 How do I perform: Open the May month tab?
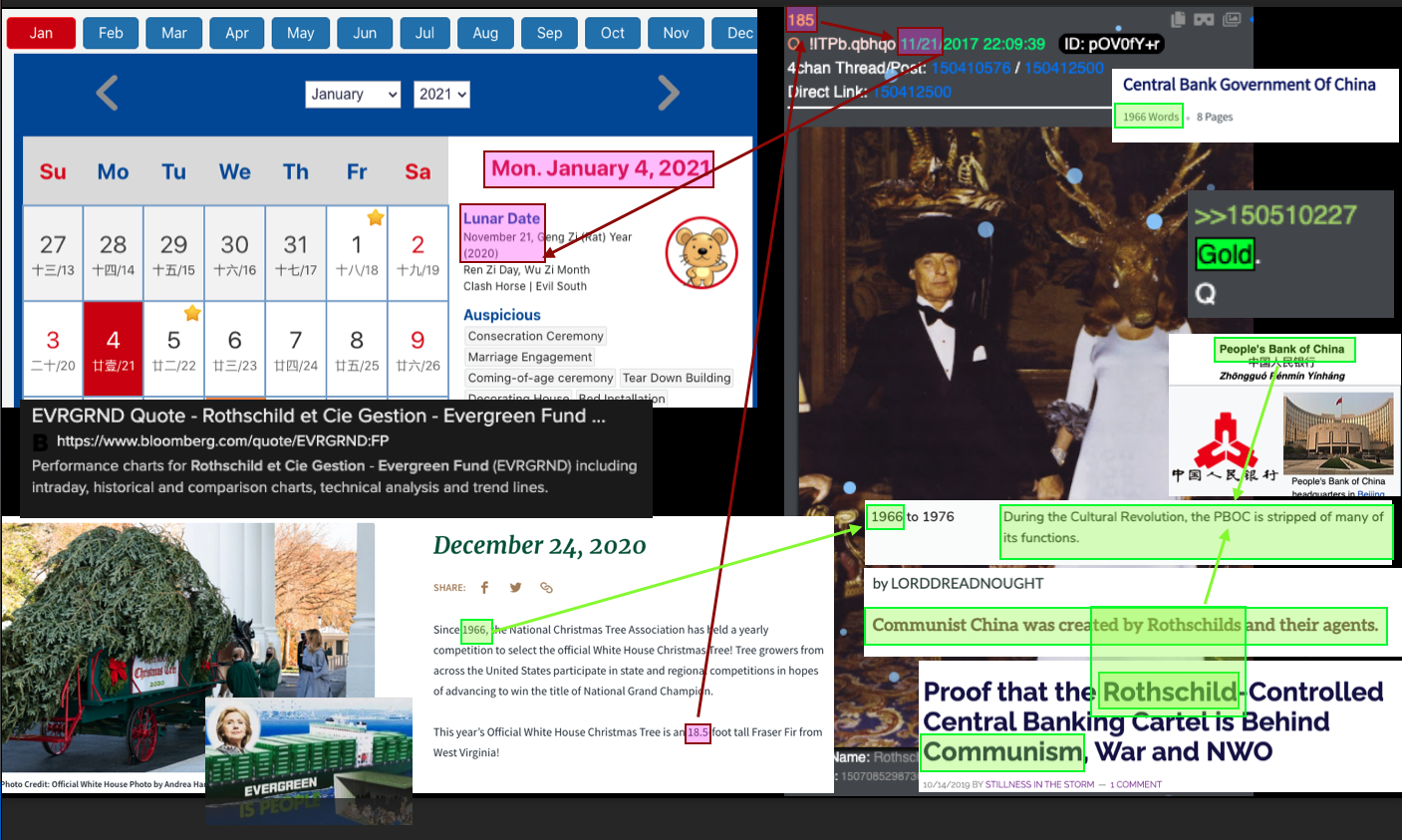click(x=301, y=33)
